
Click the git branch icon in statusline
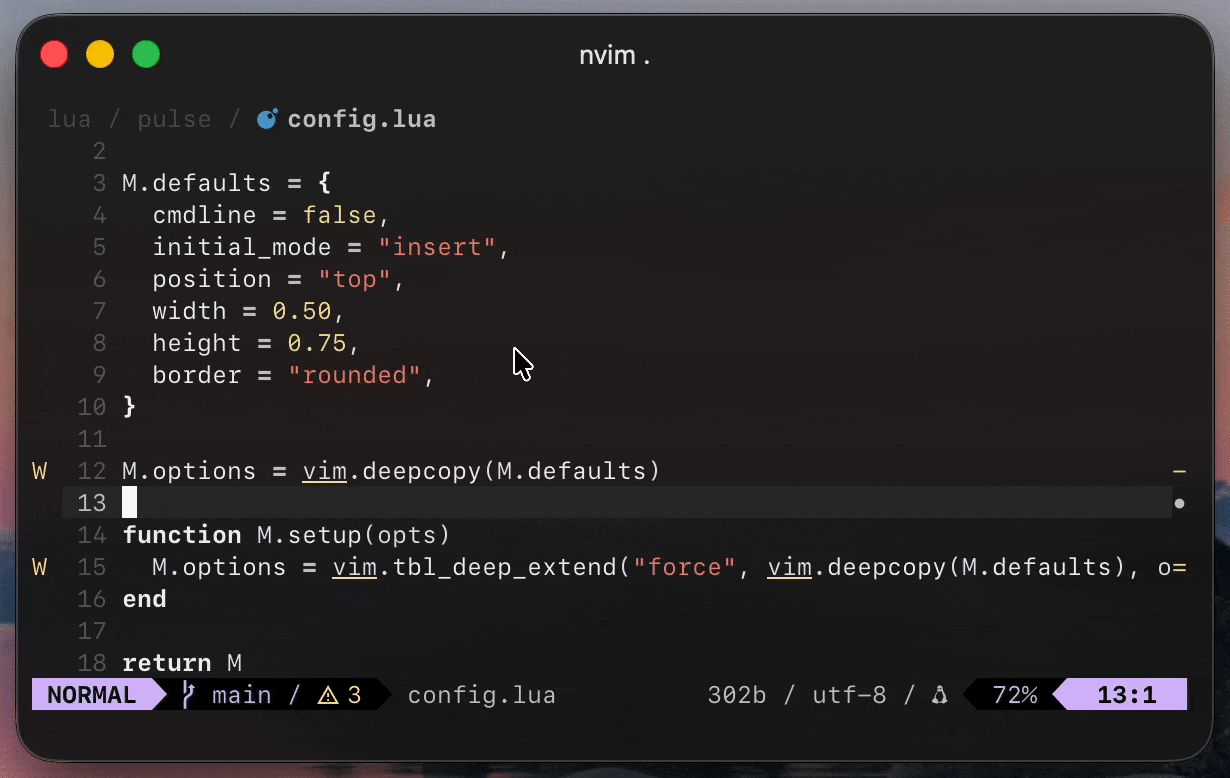[x=189, y=695]
